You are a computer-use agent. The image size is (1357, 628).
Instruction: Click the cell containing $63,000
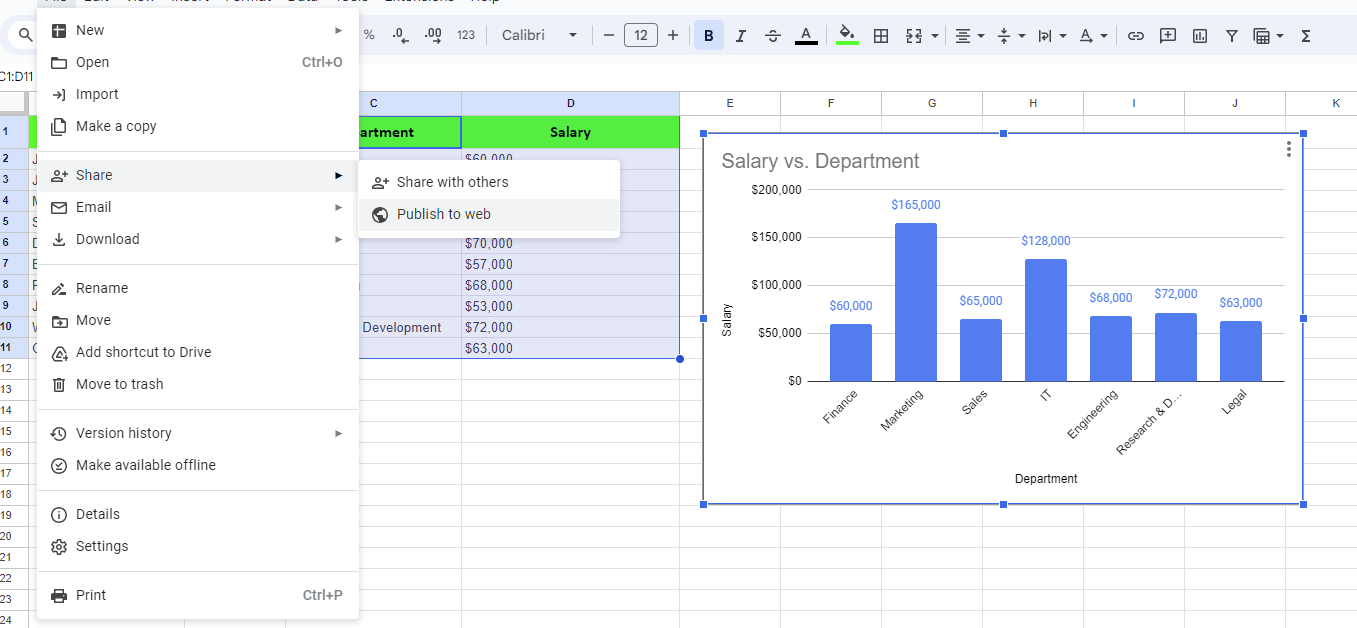coord(570,348)
